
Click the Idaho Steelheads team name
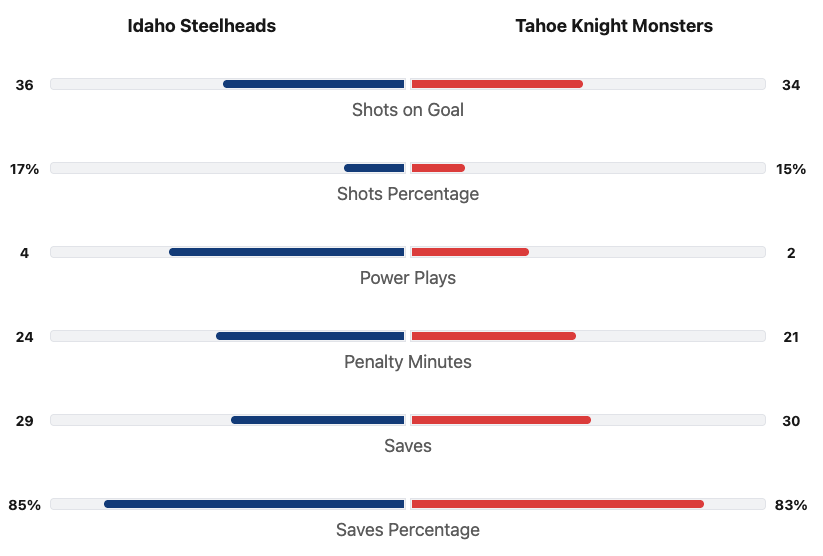point(201,26)
